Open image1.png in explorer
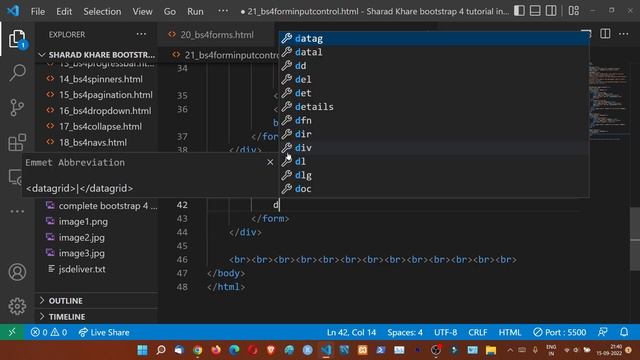Viewport: 640px width, 360px height. tap(83, 222)
